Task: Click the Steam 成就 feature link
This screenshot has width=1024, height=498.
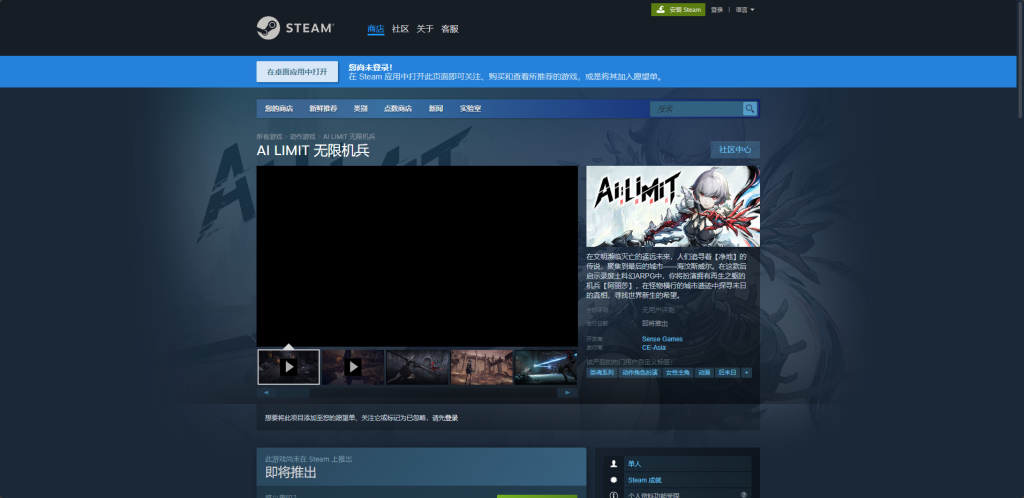Action: [x=644, y=480]
